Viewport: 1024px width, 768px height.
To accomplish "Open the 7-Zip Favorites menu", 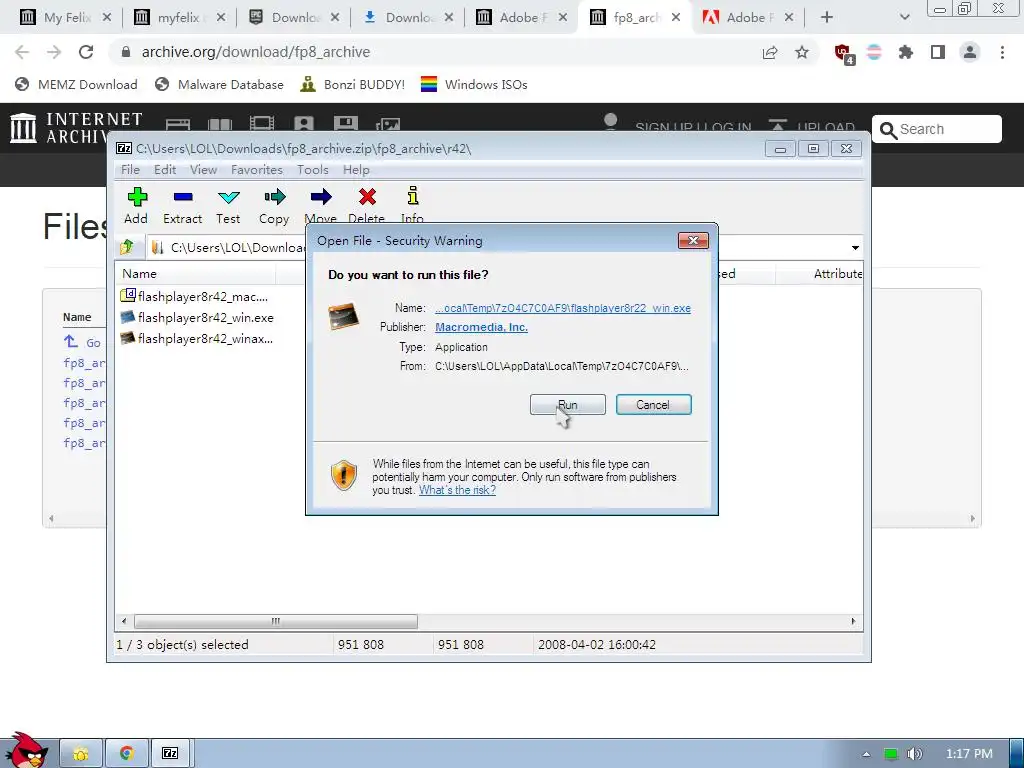I will tap(257, 170).
